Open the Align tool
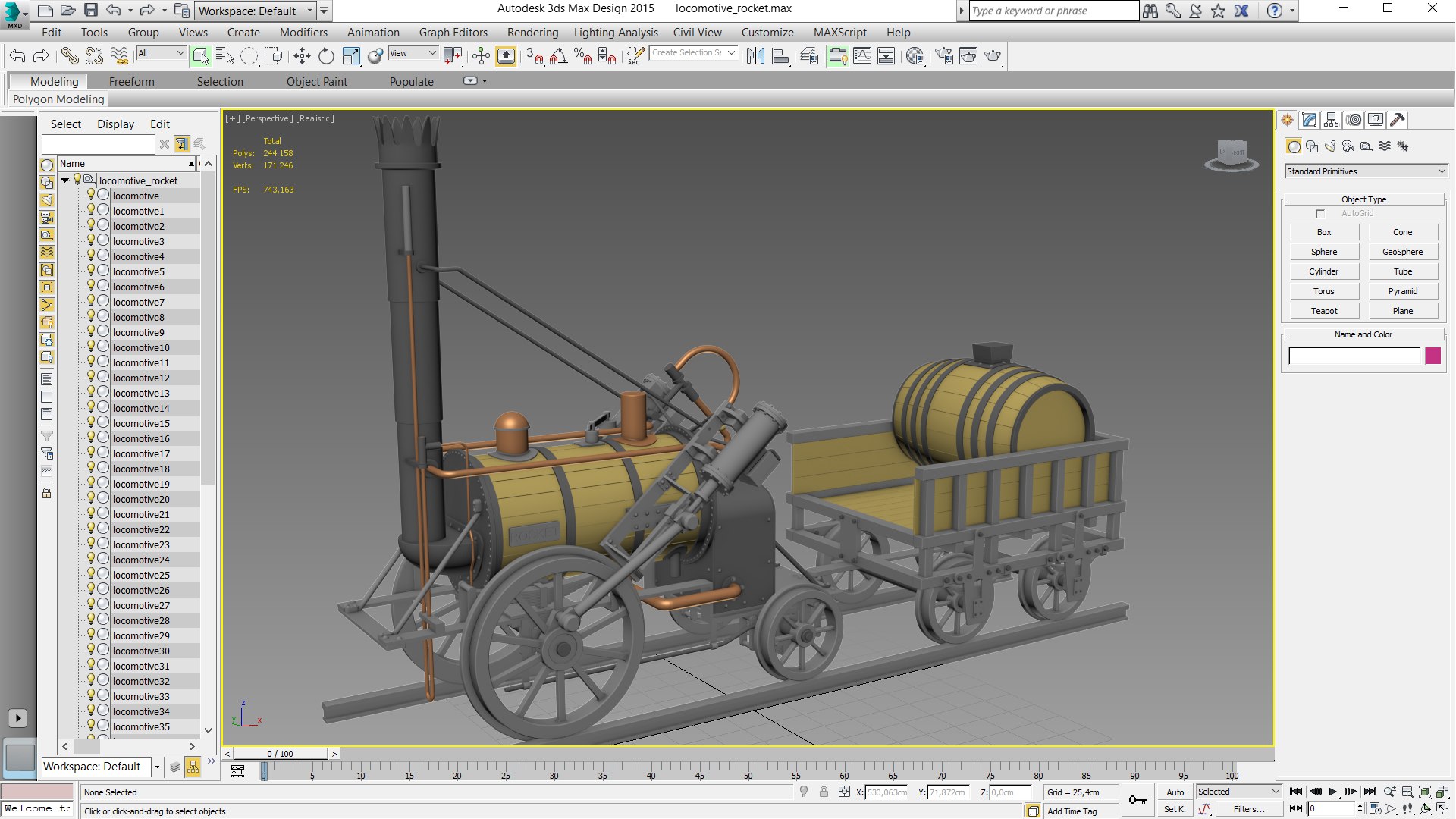 tap(780, 55)
